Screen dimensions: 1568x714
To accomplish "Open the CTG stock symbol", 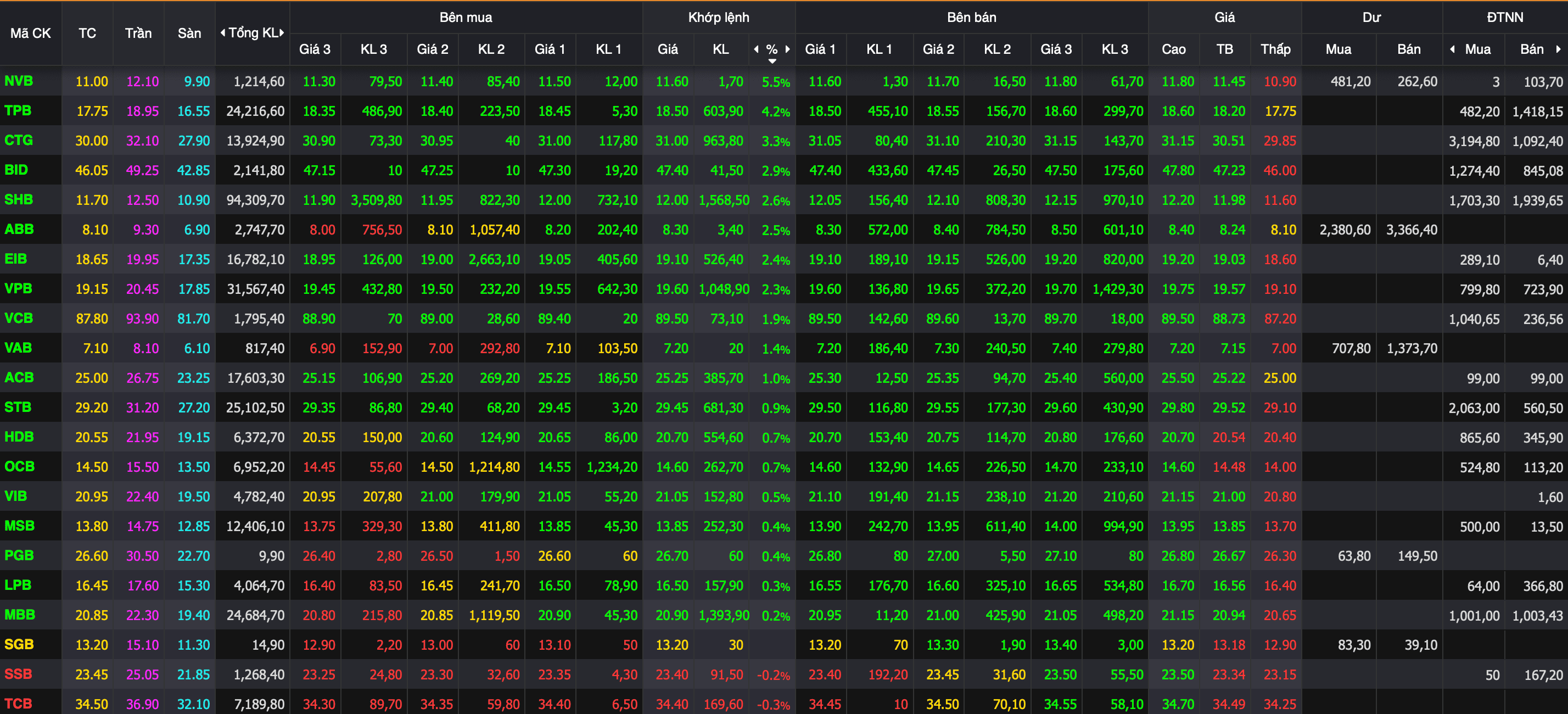I will tap(19, 141).
